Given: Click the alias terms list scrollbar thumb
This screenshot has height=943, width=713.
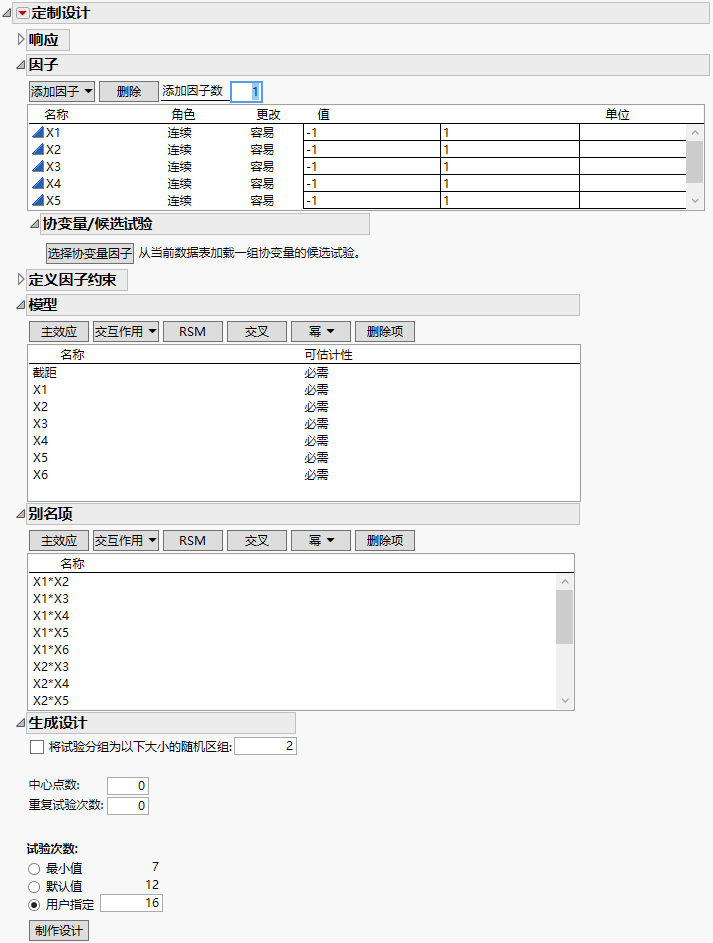Looking at the screenshot, I should click(x=564, y=617).
